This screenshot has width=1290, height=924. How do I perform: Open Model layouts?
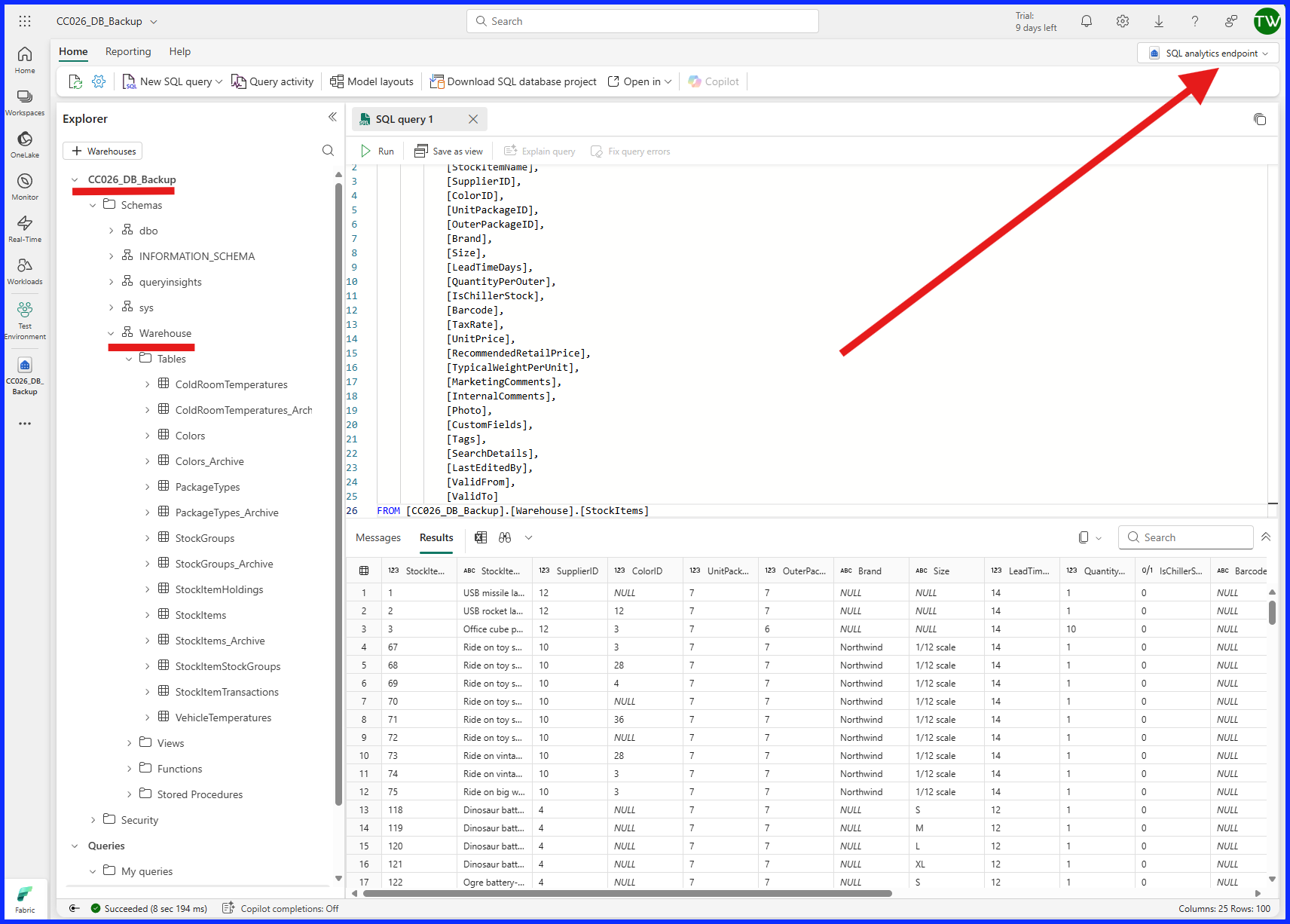click(371, 81)
